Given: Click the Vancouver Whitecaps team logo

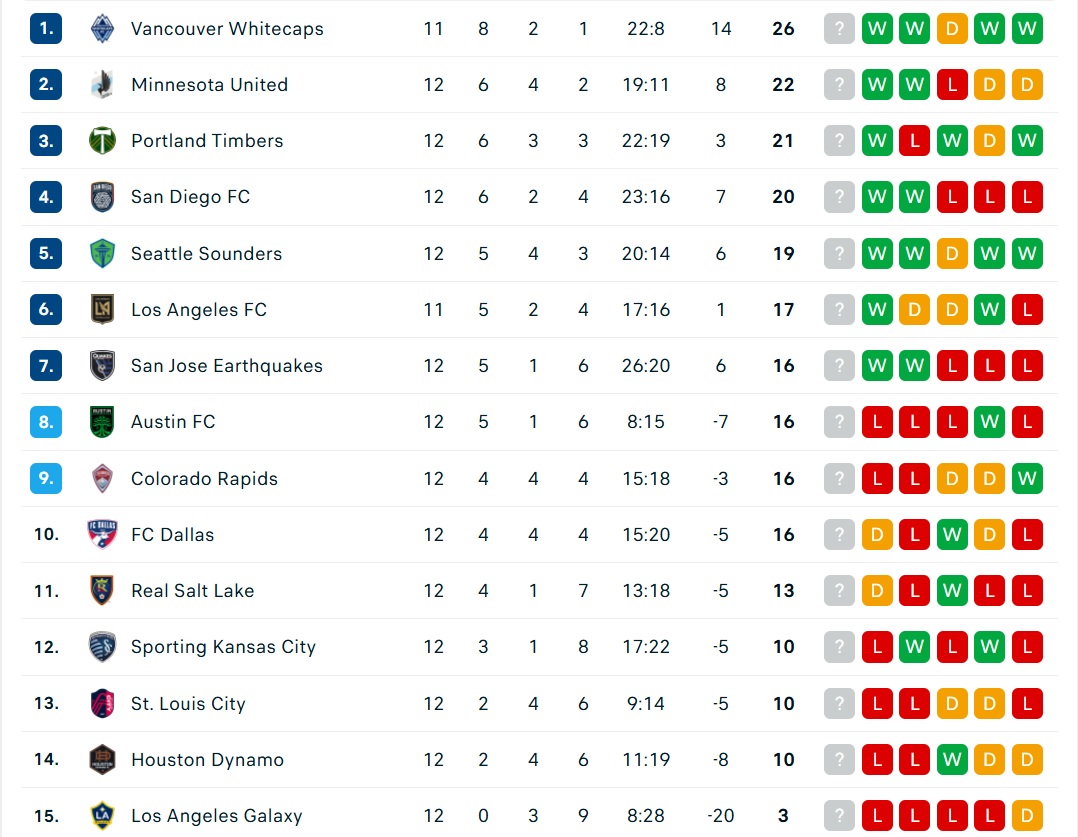Looking at the screenshot, I should [x=102, y=29].
